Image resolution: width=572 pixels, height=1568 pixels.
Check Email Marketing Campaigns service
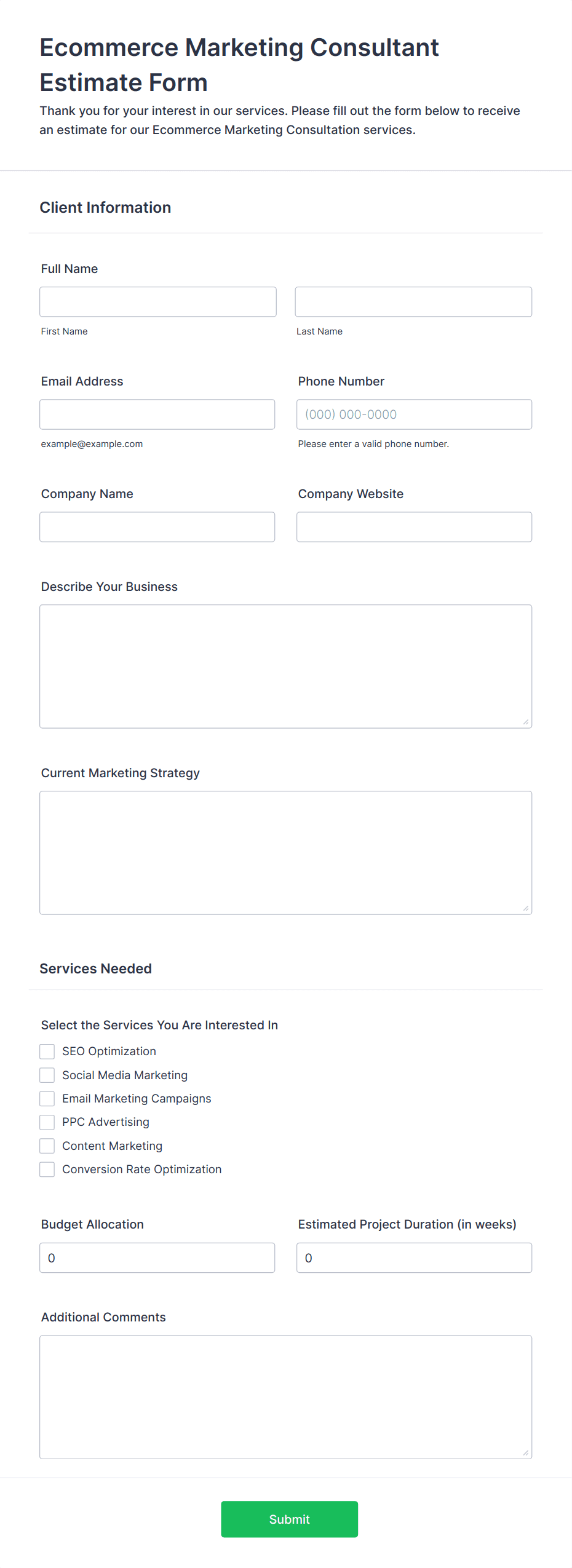(x=47, y=1098)
